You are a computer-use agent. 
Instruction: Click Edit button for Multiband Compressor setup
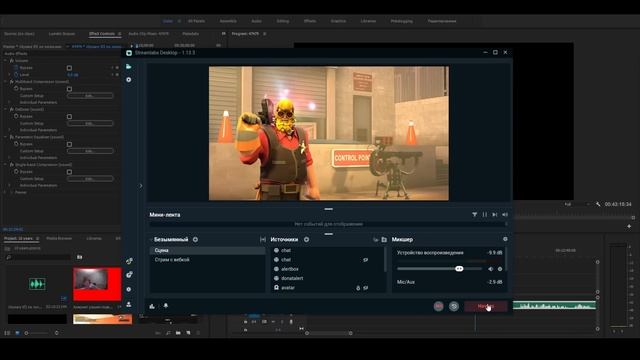(90, 96)
